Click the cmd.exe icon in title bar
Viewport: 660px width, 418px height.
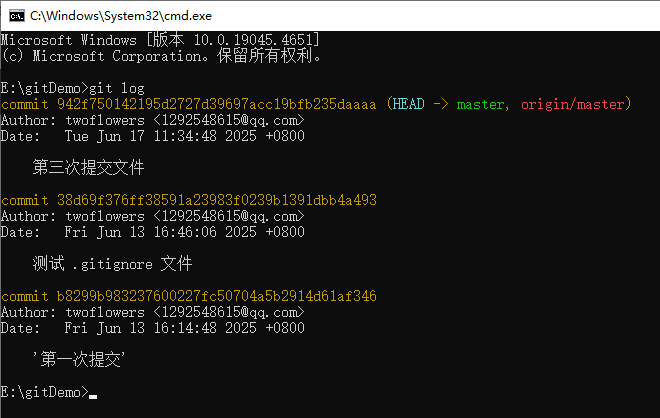[x=17, y=16]
